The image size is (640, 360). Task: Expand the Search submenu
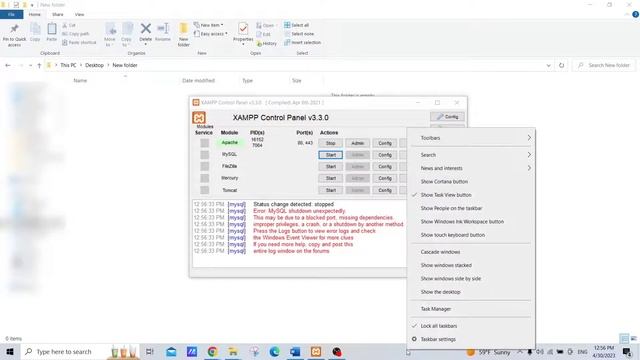pyautogui.click(x=471, y=155)
